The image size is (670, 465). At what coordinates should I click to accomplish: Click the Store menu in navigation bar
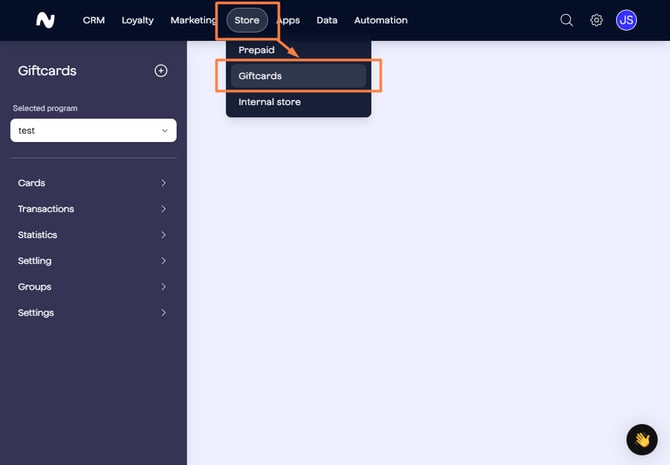[247, 20]
